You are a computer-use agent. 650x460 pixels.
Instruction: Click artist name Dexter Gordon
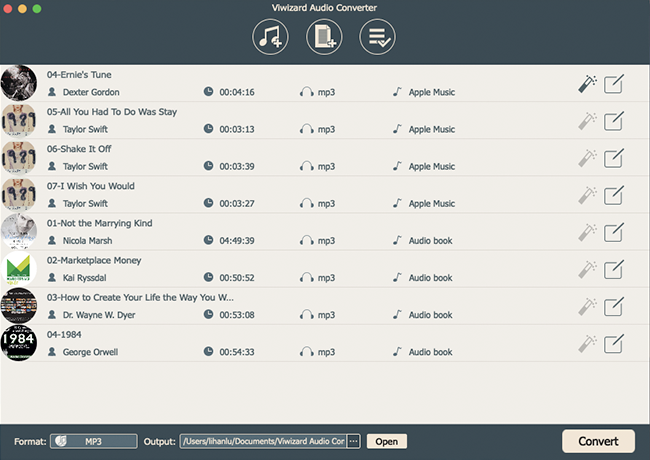pos(91,92)
